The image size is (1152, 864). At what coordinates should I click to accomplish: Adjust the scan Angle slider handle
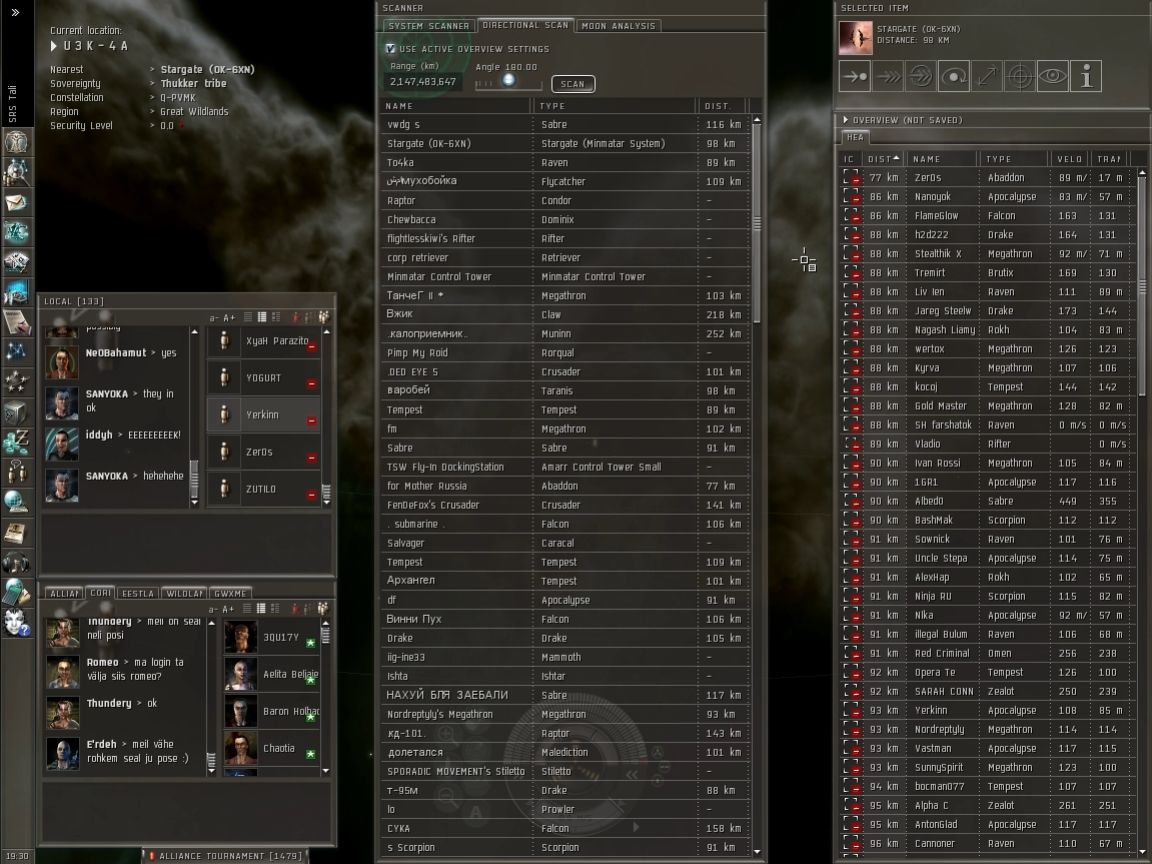coord(508,79)
